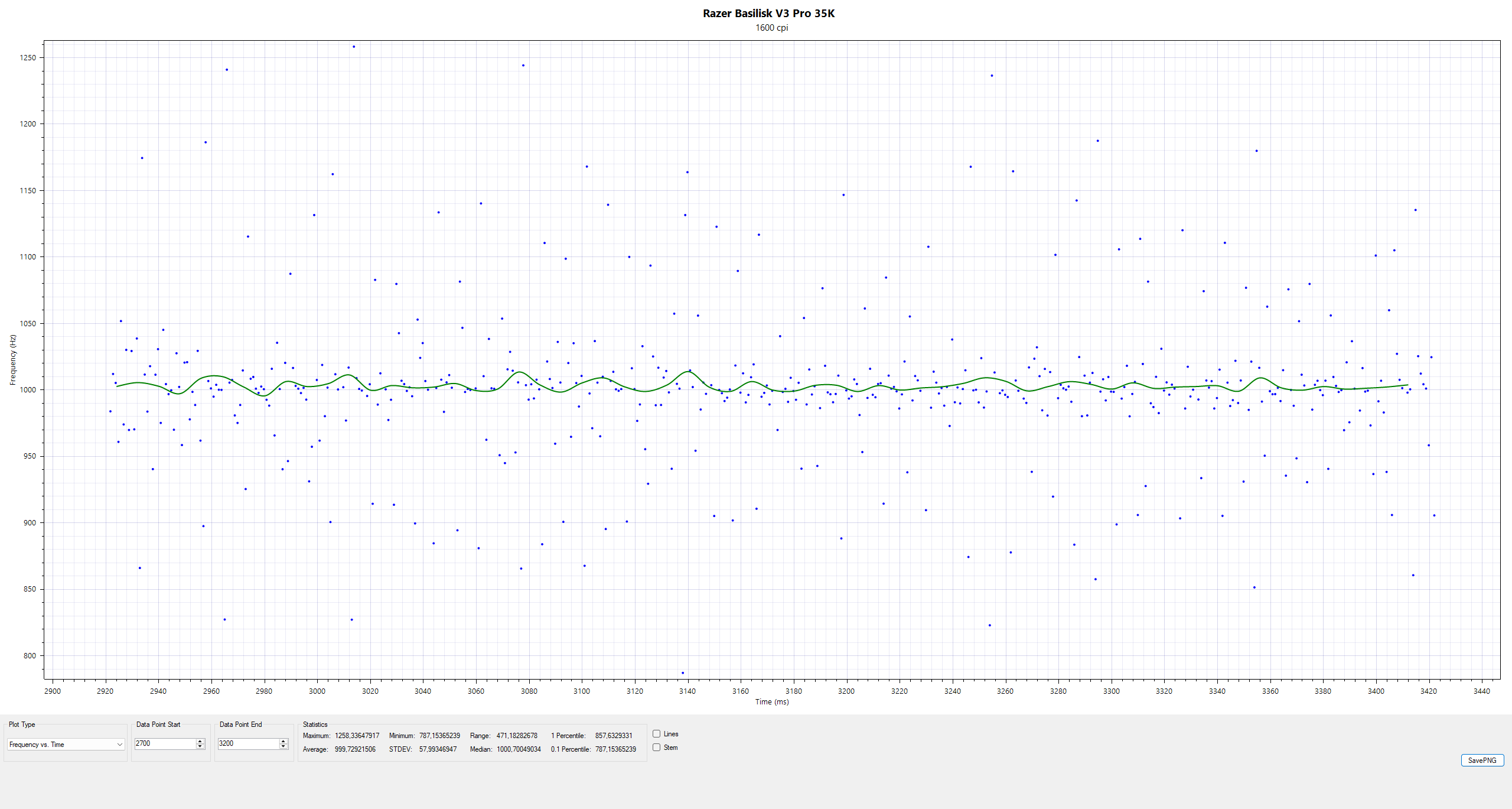Click the SavePNG button
This screenshot has height=809, width=1512.
1482,761
